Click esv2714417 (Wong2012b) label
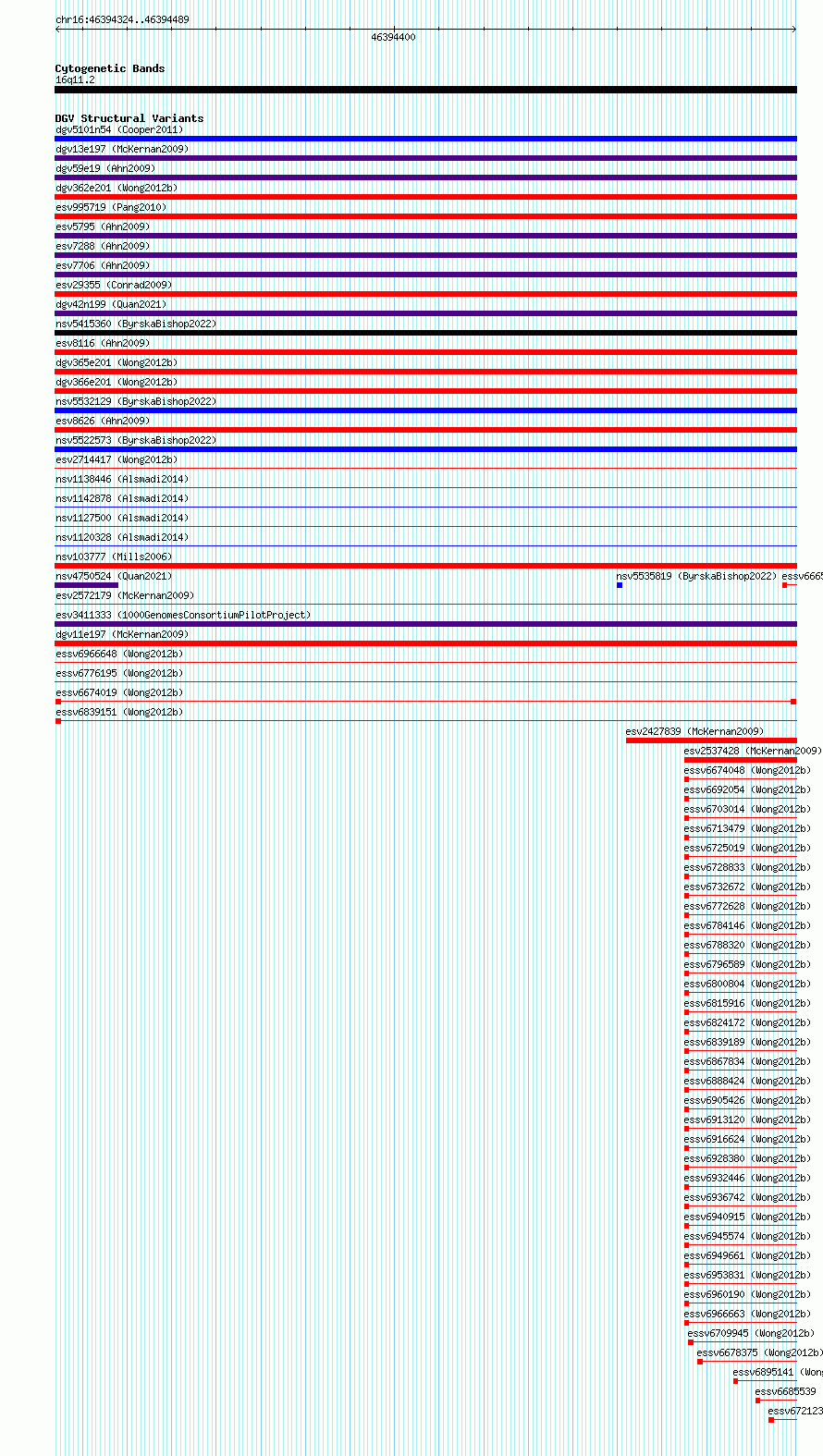Image resolution: width=823 pixels, height=1456 pixels. [x=117, y=459]
